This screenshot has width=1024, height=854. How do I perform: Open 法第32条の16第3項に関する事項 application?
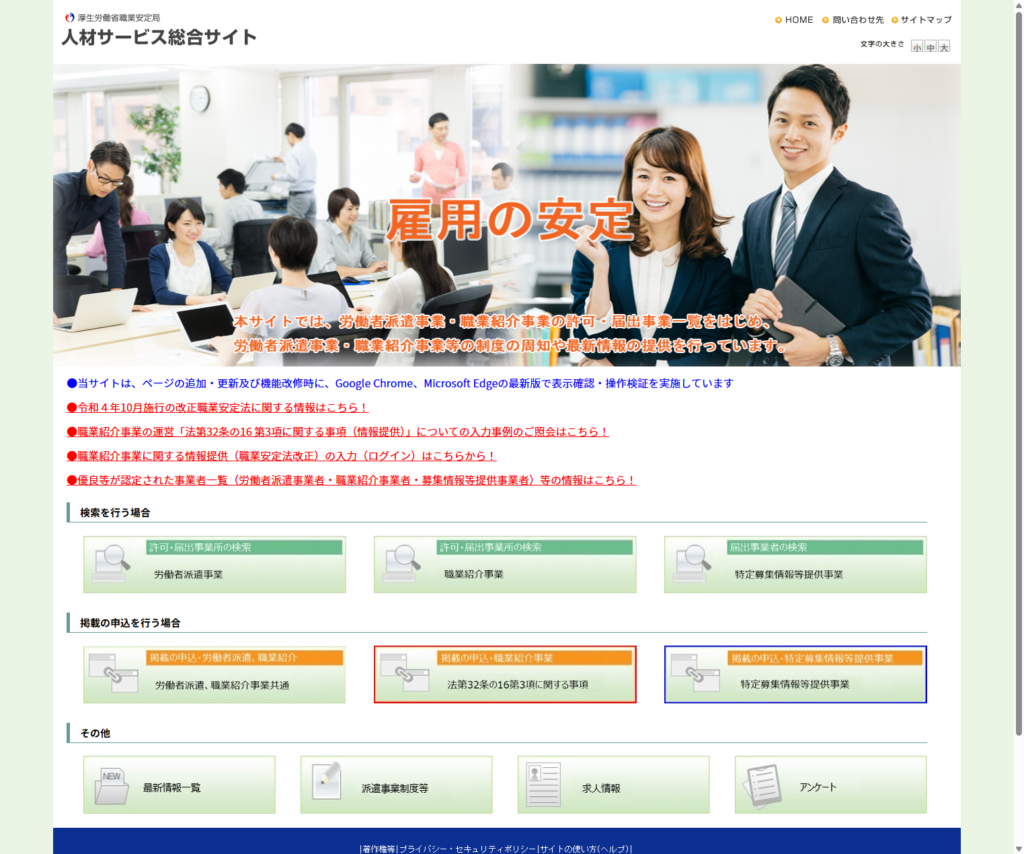click(505, 675)
